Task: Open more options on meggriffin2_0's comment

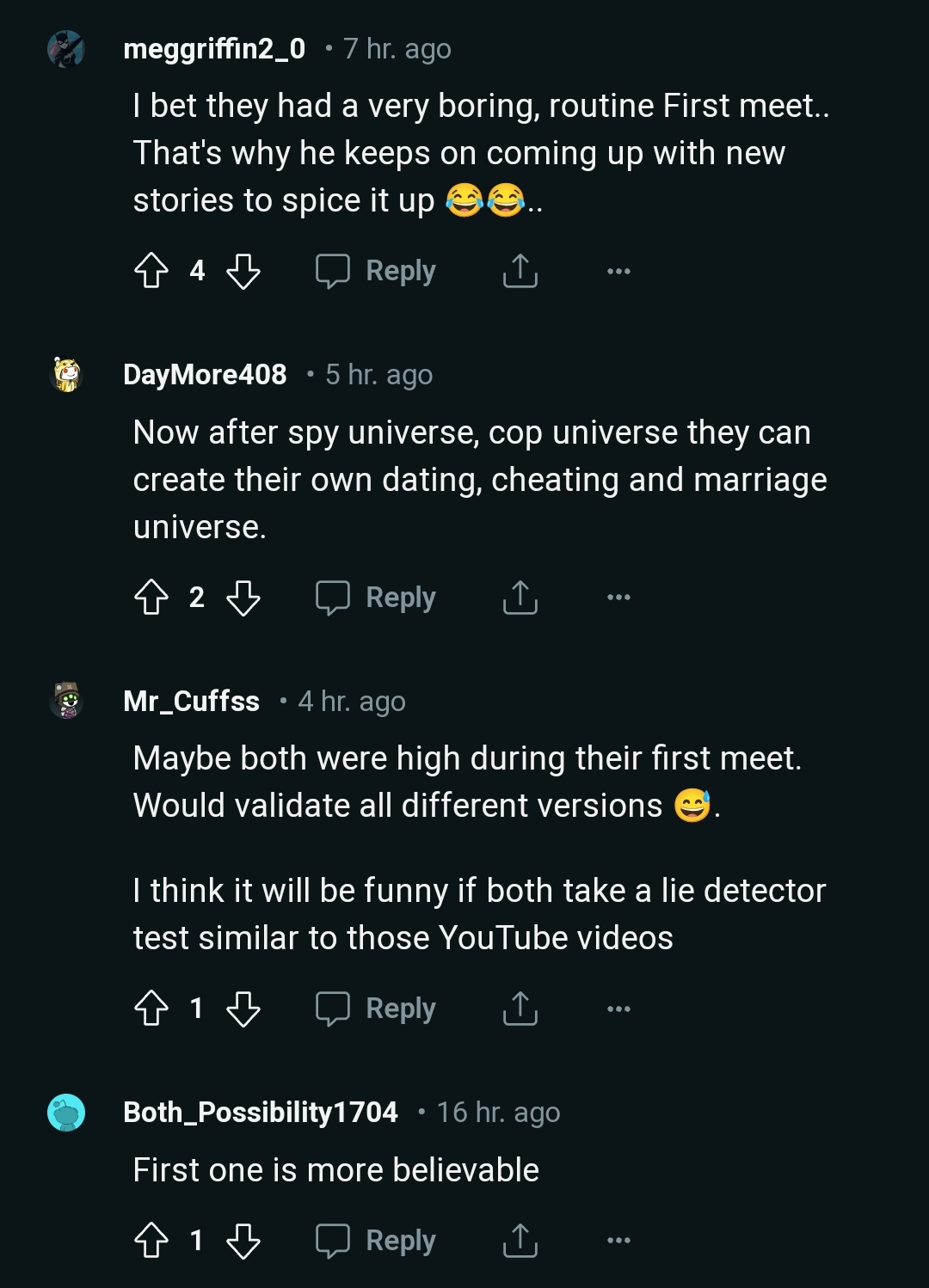Action: point(618,270)
